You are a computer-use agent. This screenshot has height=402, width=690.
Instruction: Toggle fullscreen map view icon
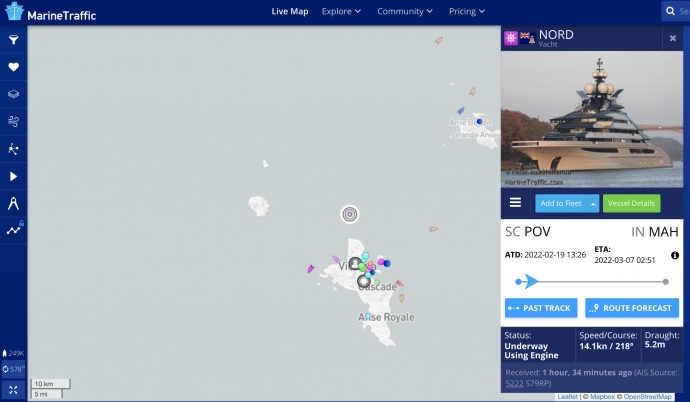14,389
